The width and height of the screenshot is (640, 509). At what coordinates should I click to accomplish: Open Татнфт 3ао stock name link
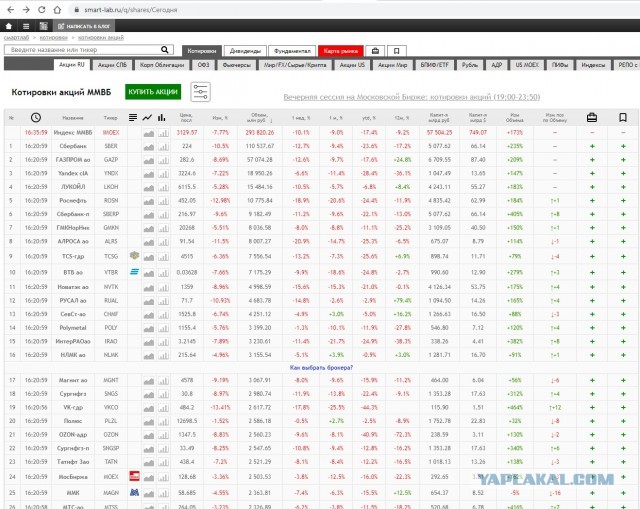click(73, 462)
